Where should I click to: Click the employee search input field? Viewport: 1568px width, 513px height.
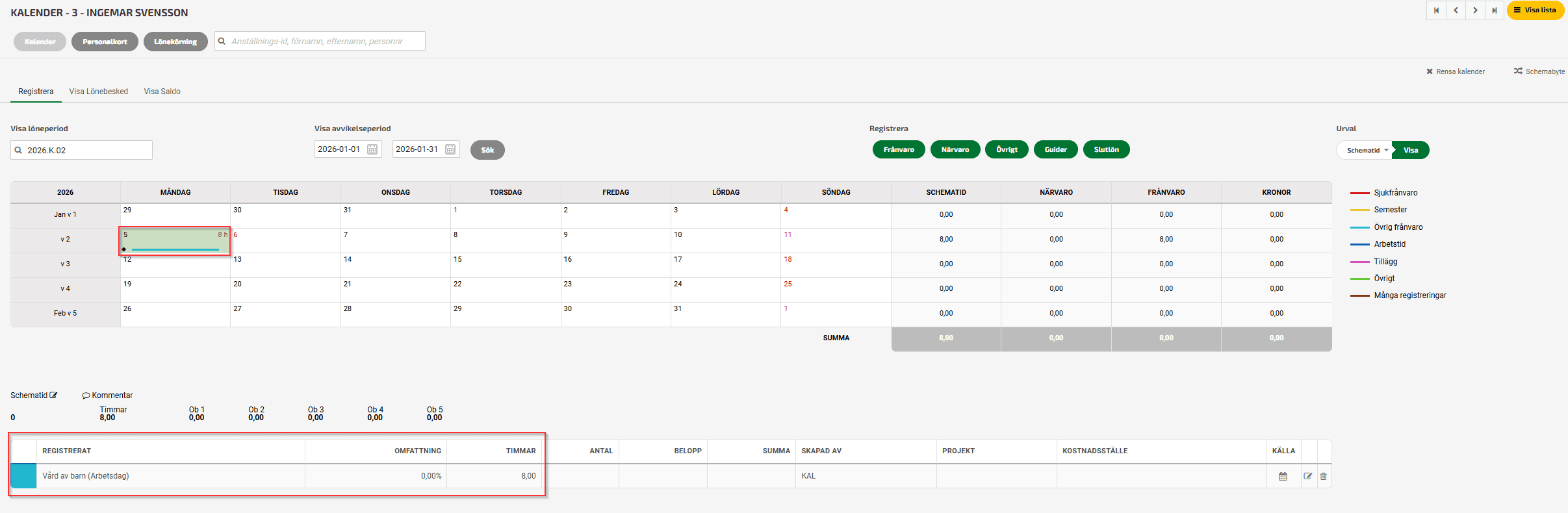tap(320, 41)
